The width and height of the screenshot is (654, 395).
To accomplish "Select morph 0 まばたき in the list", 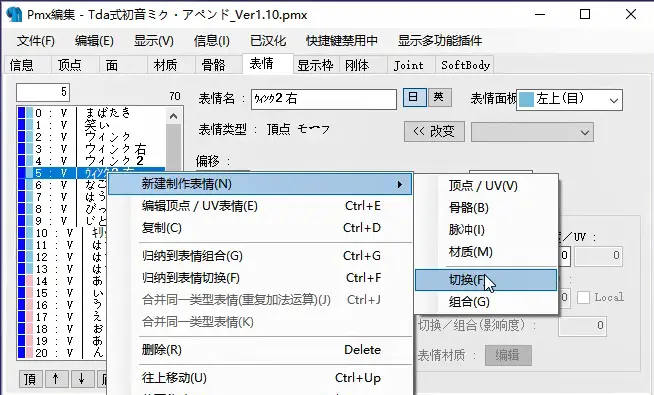I will point(91,113).
